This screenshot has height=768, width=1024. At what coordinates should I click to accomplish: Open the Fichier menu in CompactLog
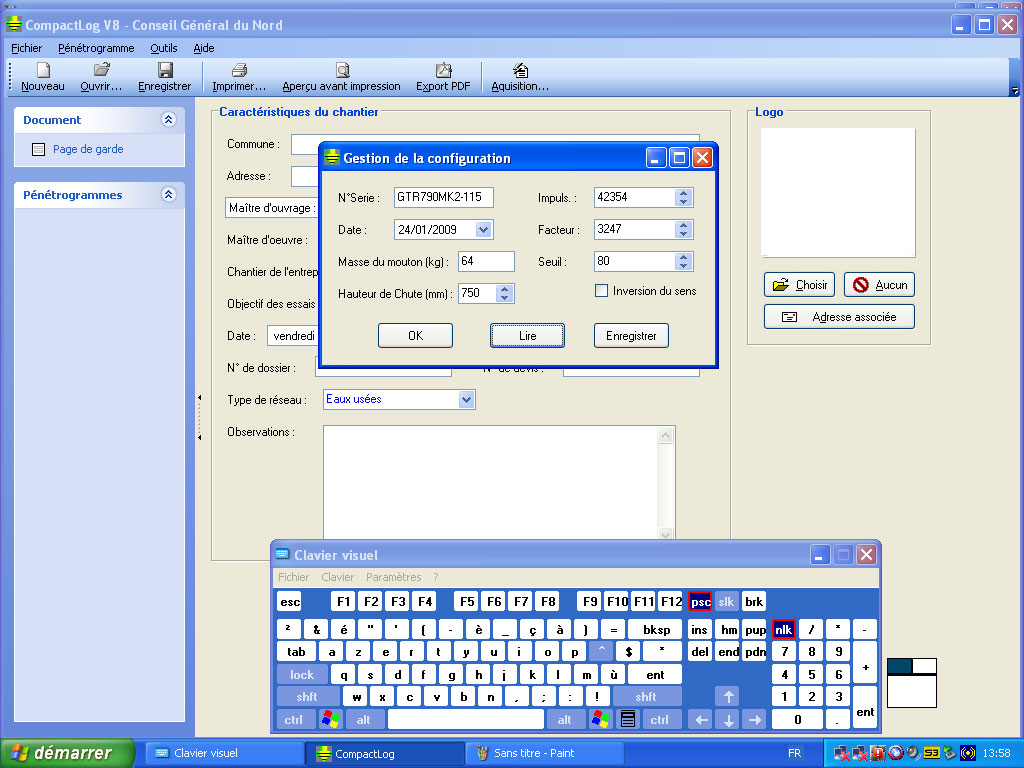[27, 48]
